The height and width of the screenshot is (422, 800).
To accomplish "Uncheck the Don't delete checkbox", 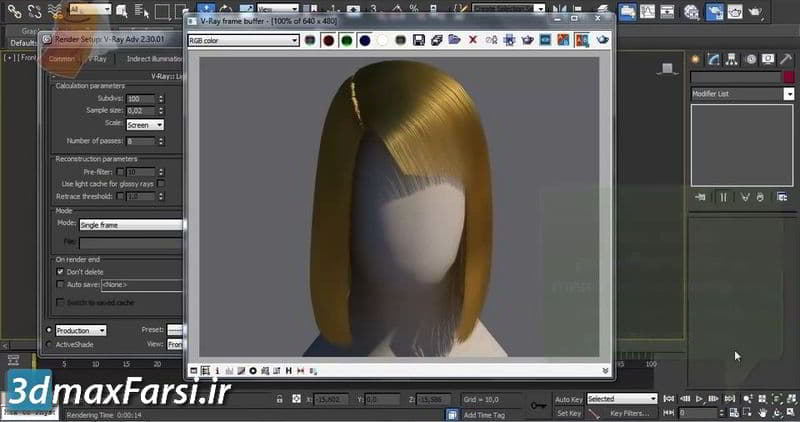I will (x=60, y=271).
